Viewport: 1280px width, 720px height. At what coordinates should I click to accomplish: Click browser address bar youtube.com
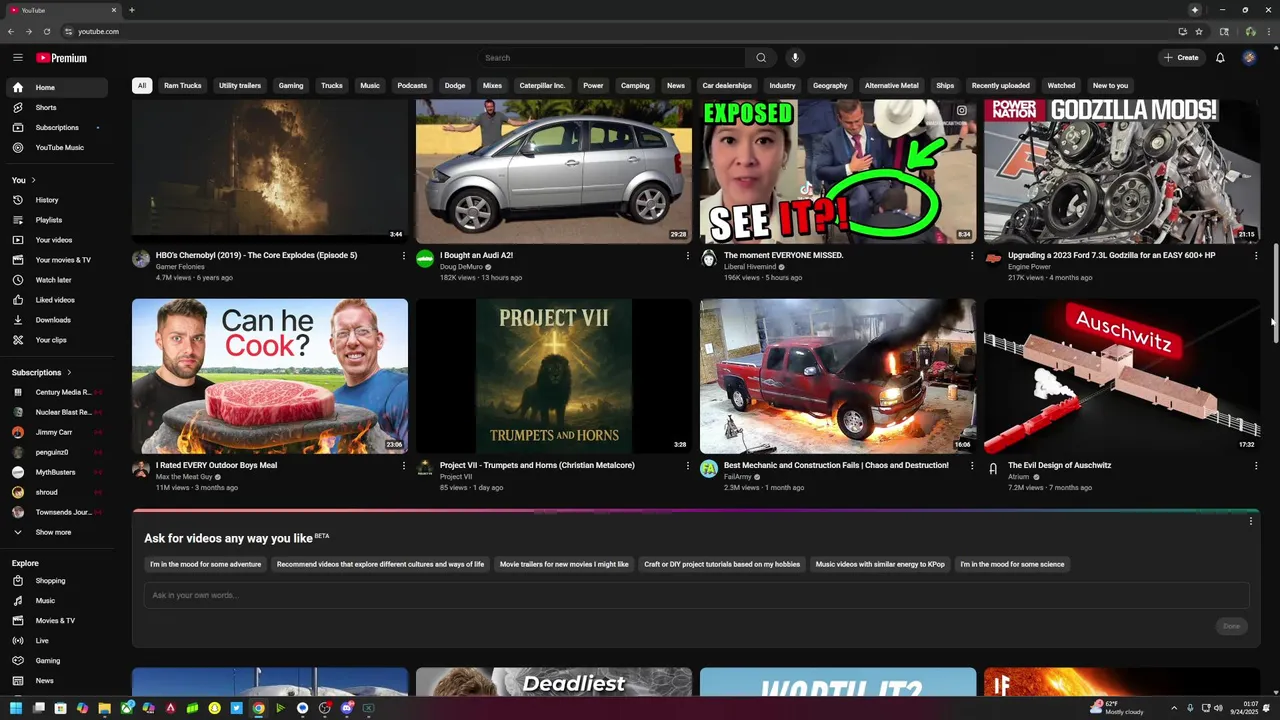coord(98,31)
